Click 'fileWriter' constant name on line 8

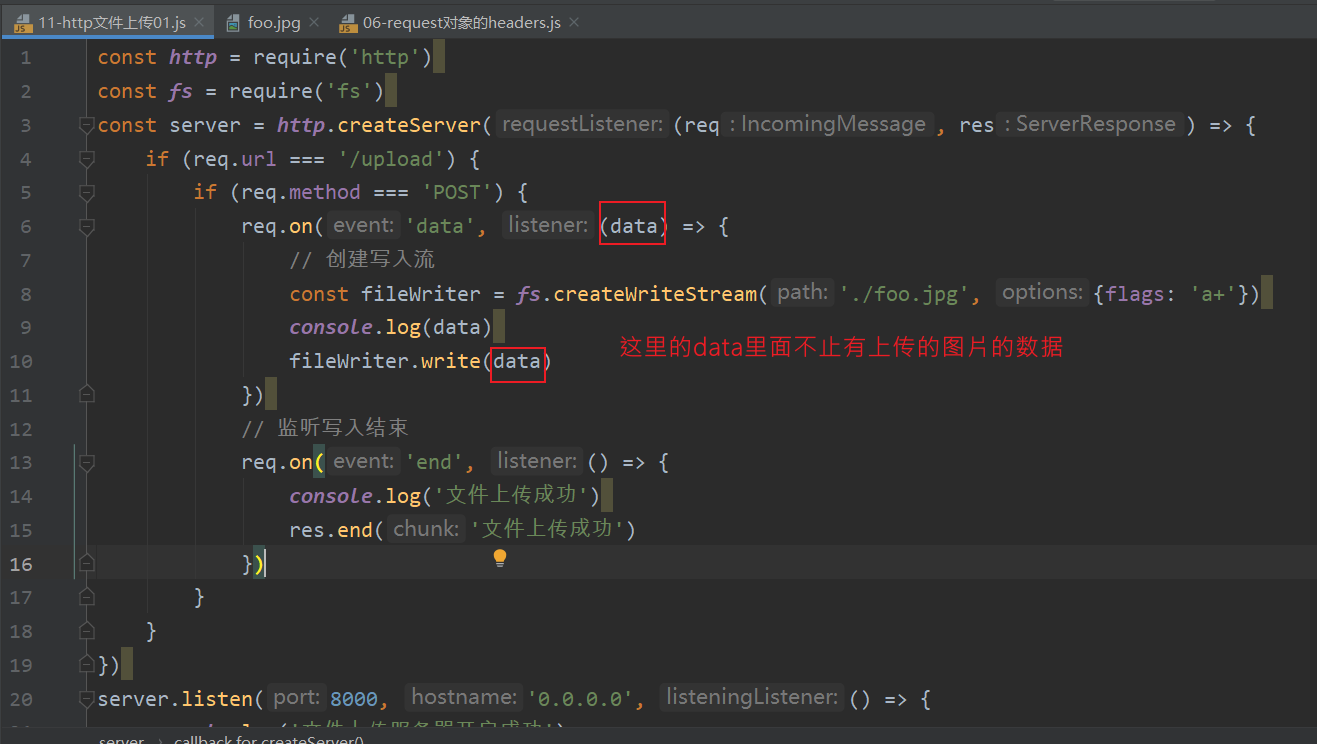pos(421,294)
